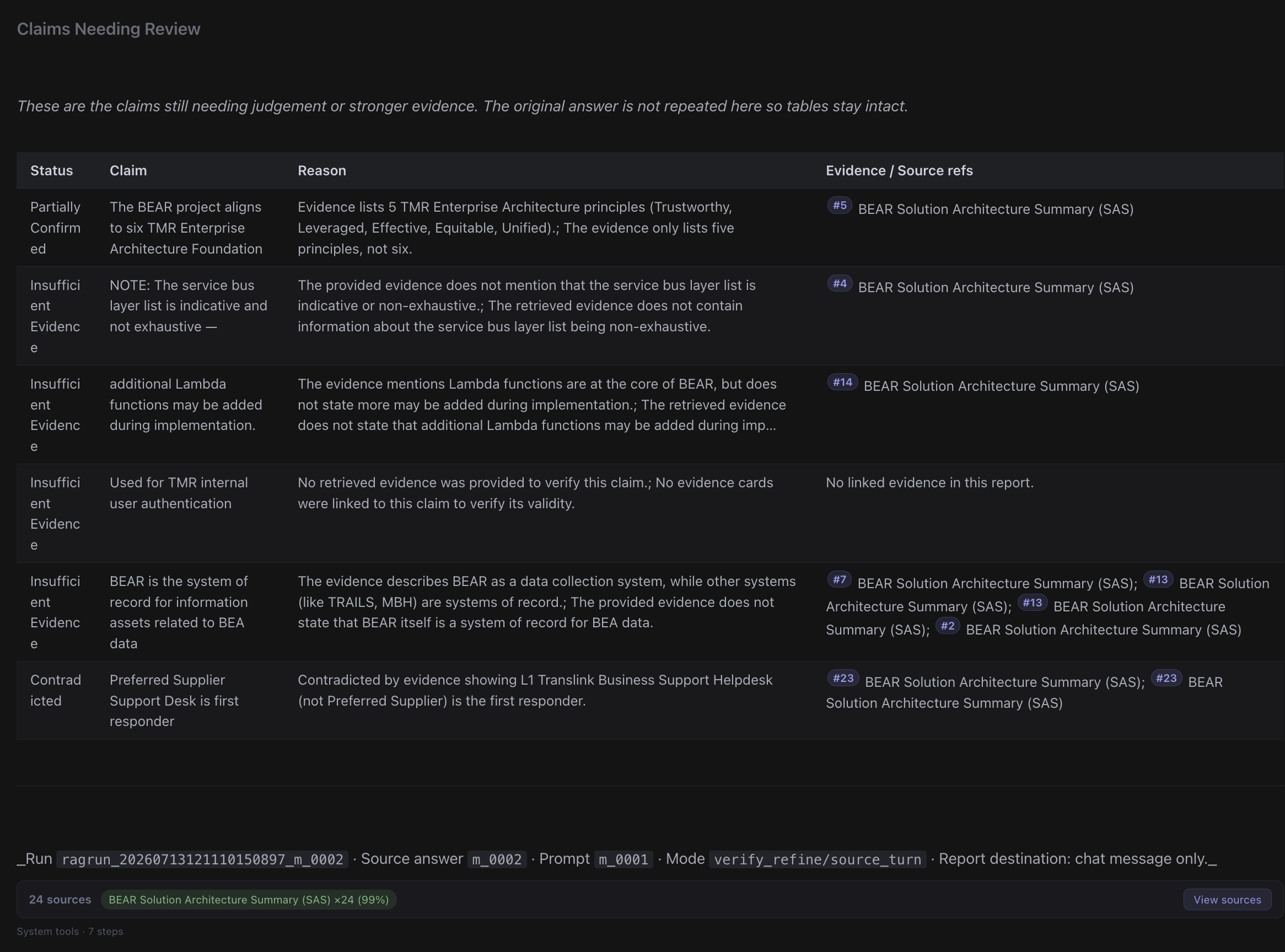Viewport: 1285px width, 952px height.
Task: Select the Evidence / Source refs column header
Action: click(x=899, y=171)
